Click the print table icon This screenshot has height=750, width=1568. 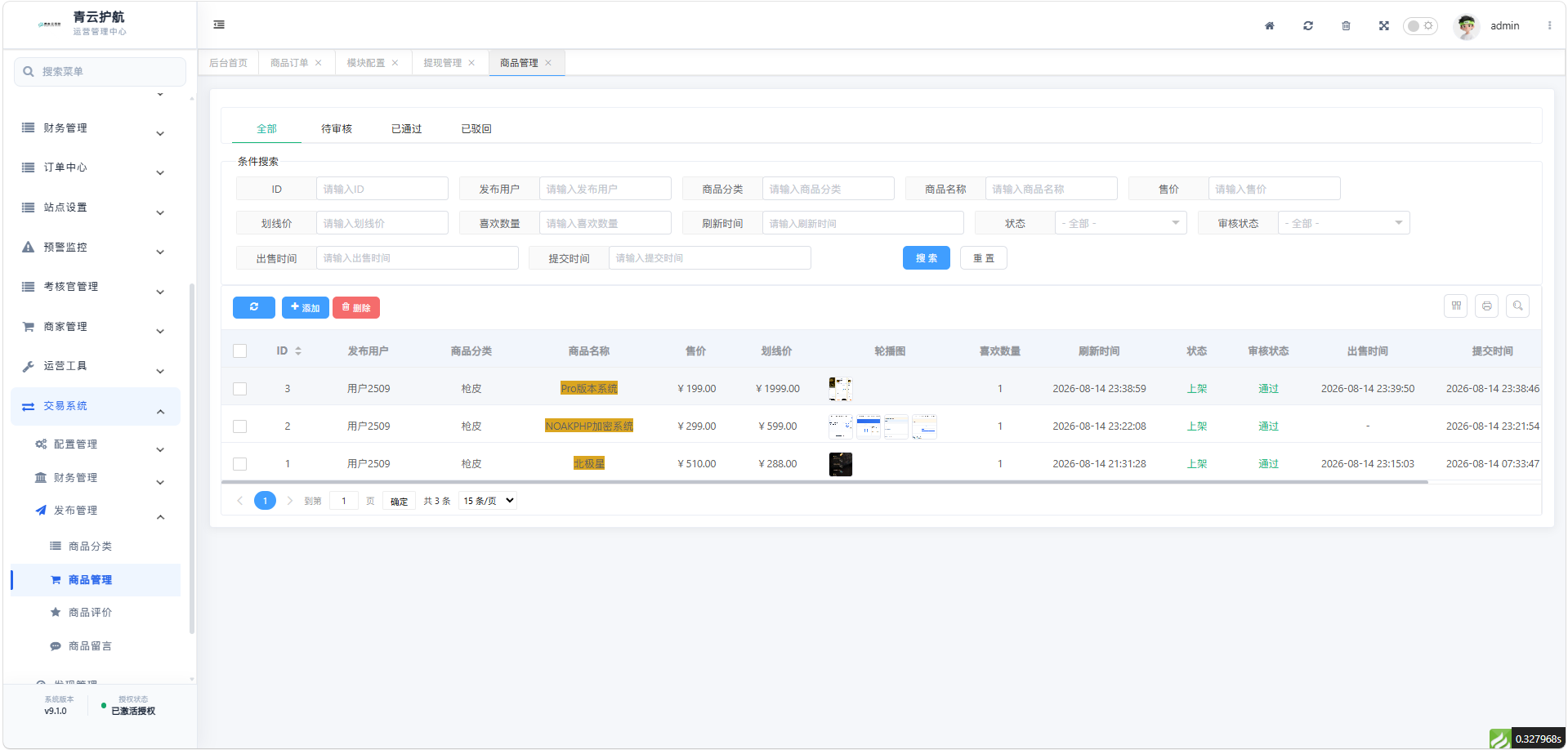1487,306
